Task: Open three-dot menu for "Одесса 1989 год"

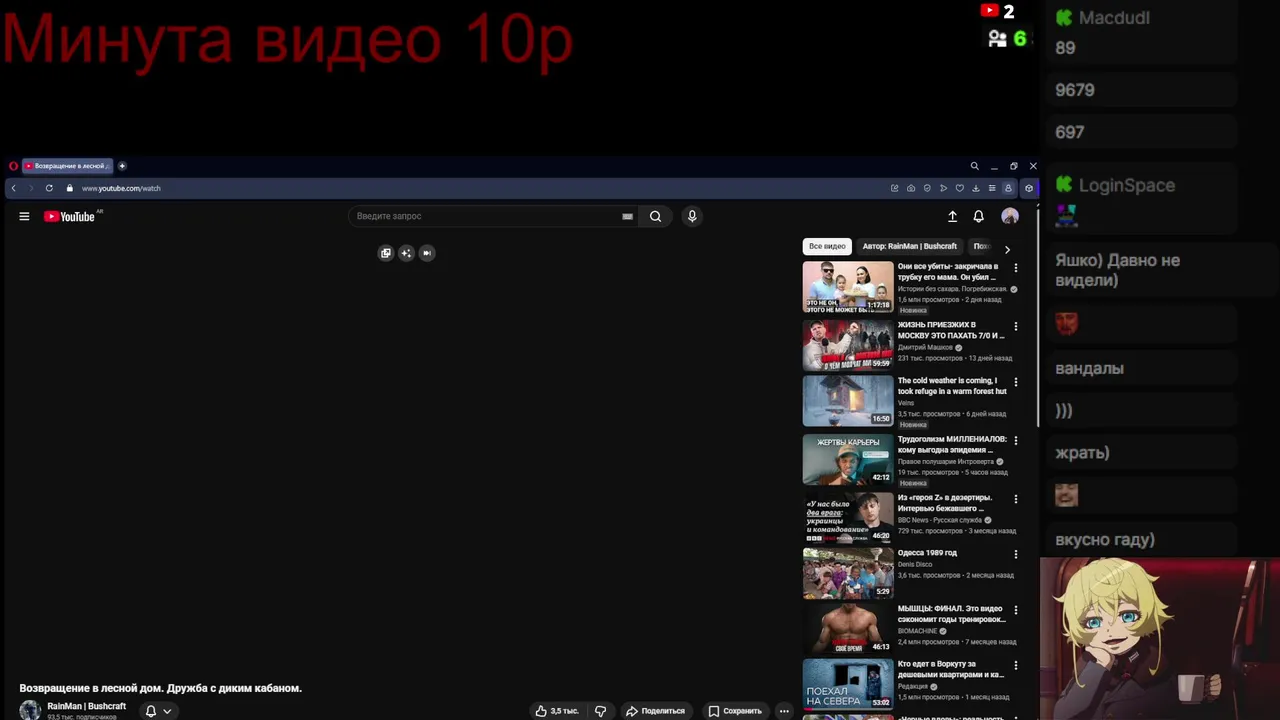Action: (x=1016, y=554)
